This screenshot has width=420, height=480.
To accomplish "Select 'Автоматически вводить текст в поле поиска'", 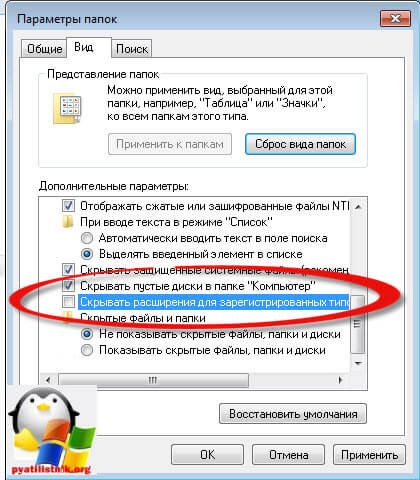I will 87,238.
